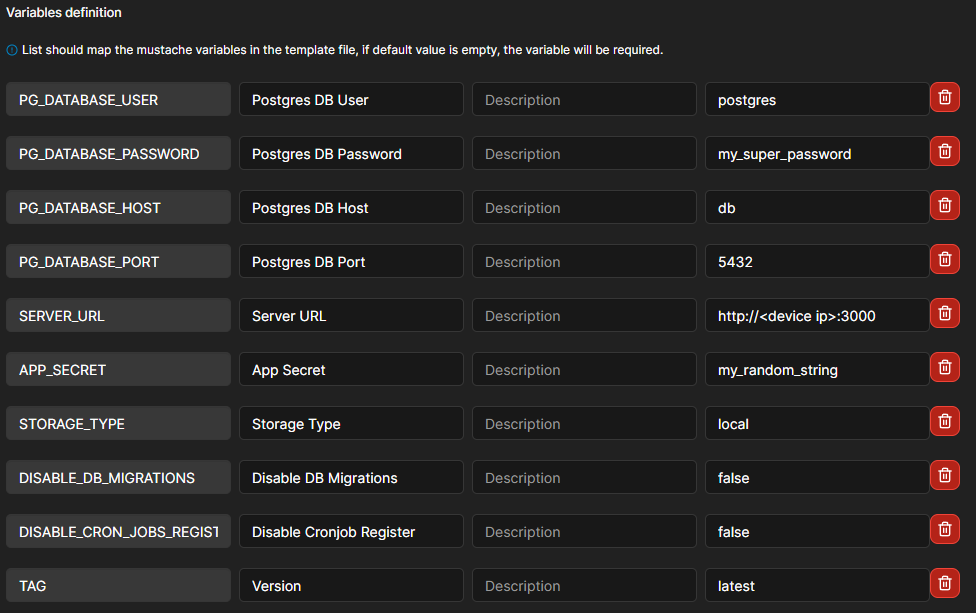Click the default value field showing 5432
976x613 pixels.
(816, 262)
